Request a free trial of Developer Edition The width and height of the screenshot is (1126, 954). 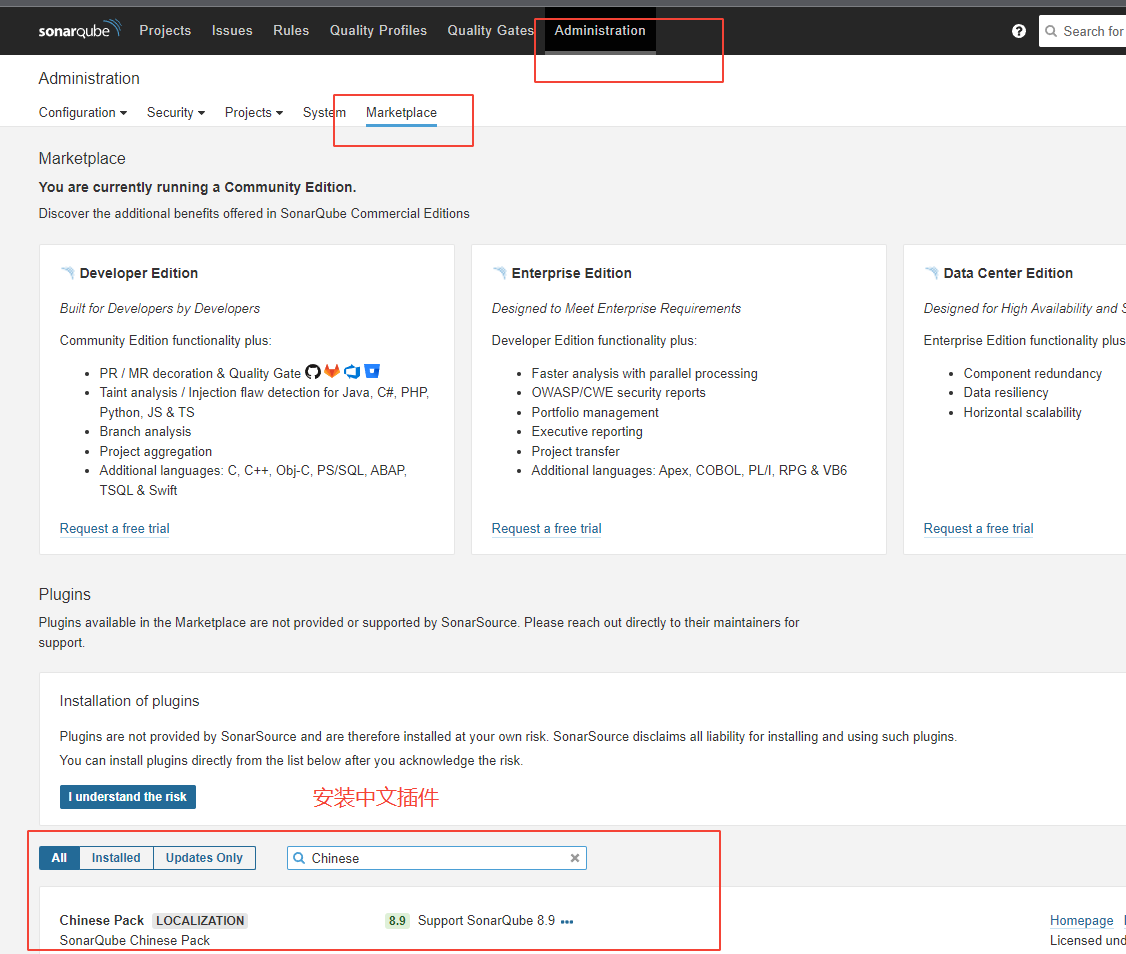point(115,529)
